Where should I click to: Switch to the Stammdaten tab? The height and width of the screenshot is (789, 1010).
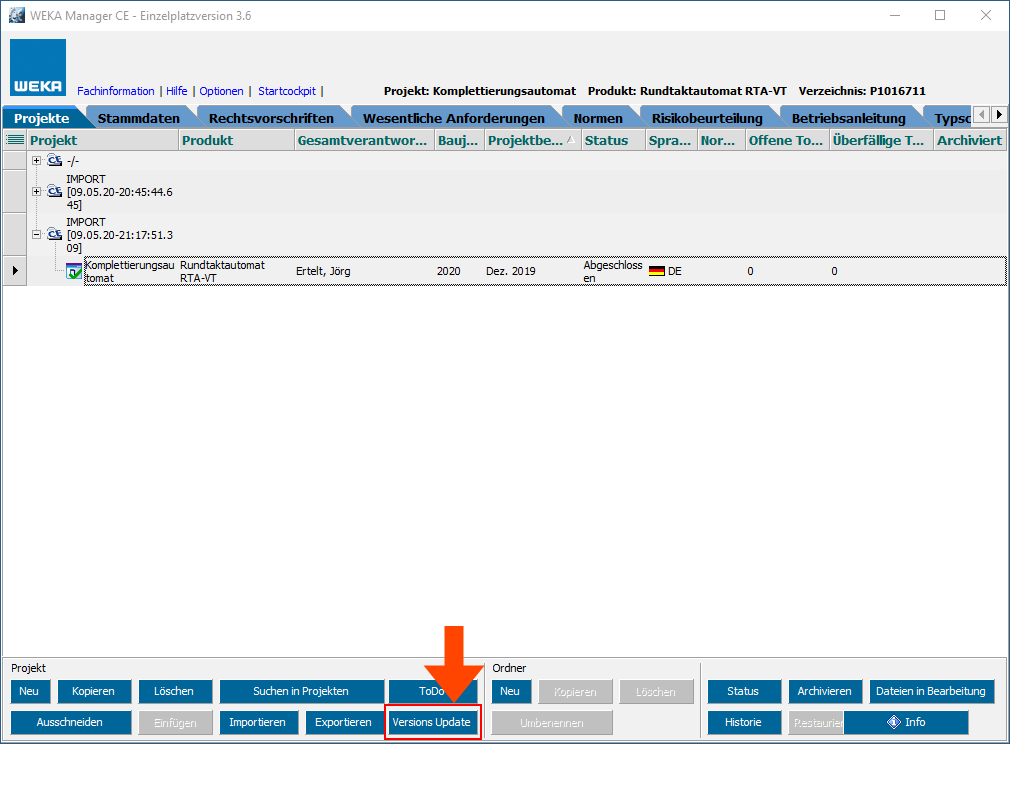pos(138,118)
